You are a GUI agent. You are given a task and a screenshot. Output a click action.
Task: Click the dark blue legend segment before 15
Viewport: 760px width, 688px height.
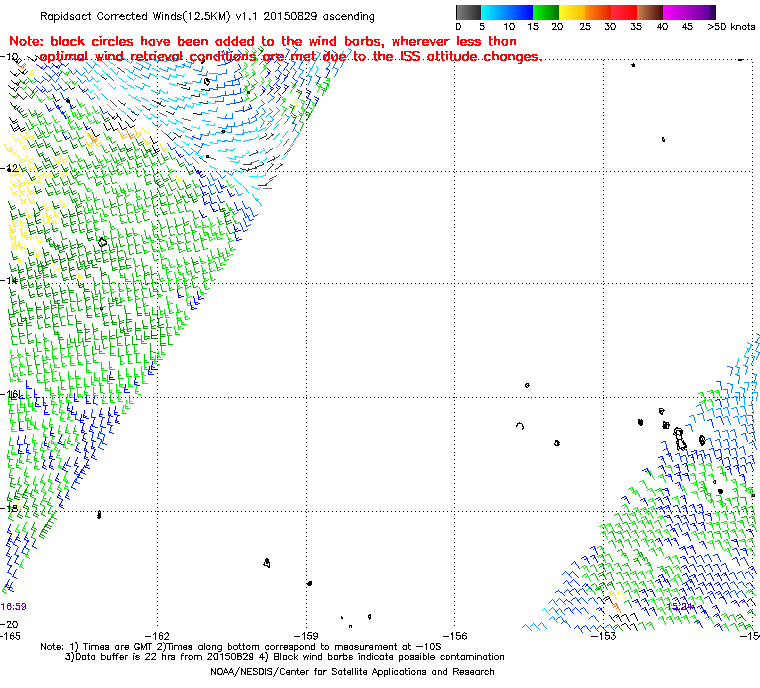[520, 12]
